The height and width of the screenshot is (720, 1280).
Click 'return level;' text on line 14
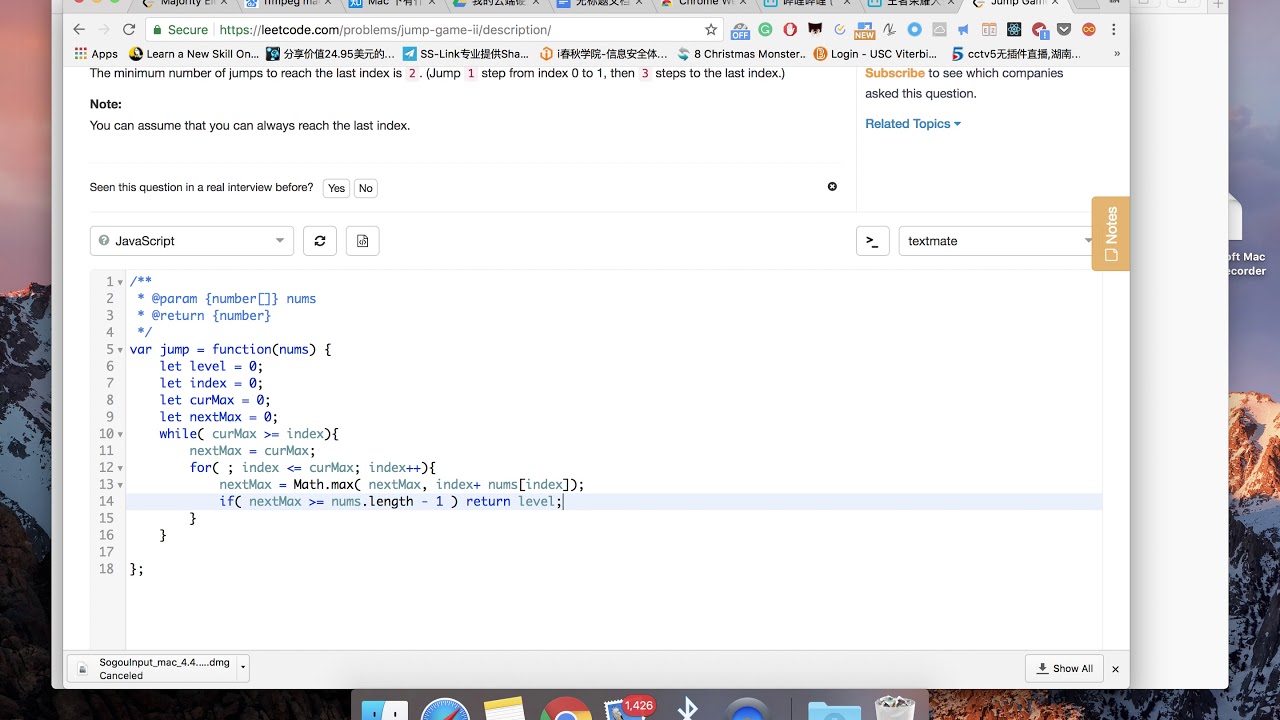514,502
